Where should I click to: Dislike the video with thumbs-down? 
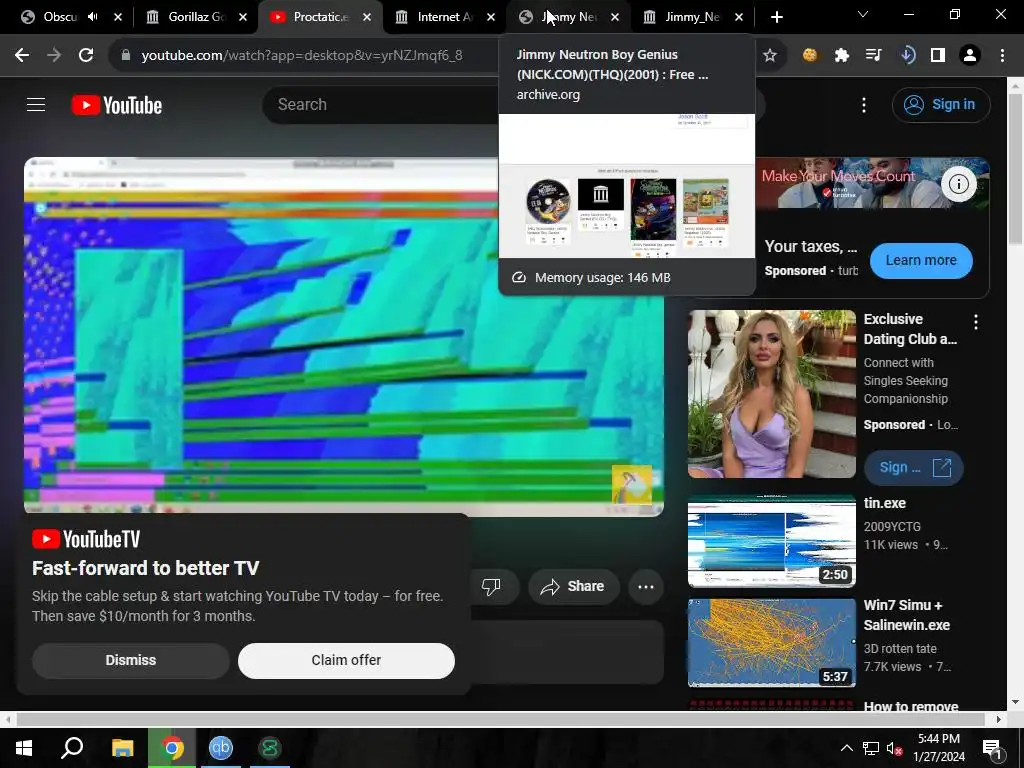pyautogui.click(x=491, y=586)
